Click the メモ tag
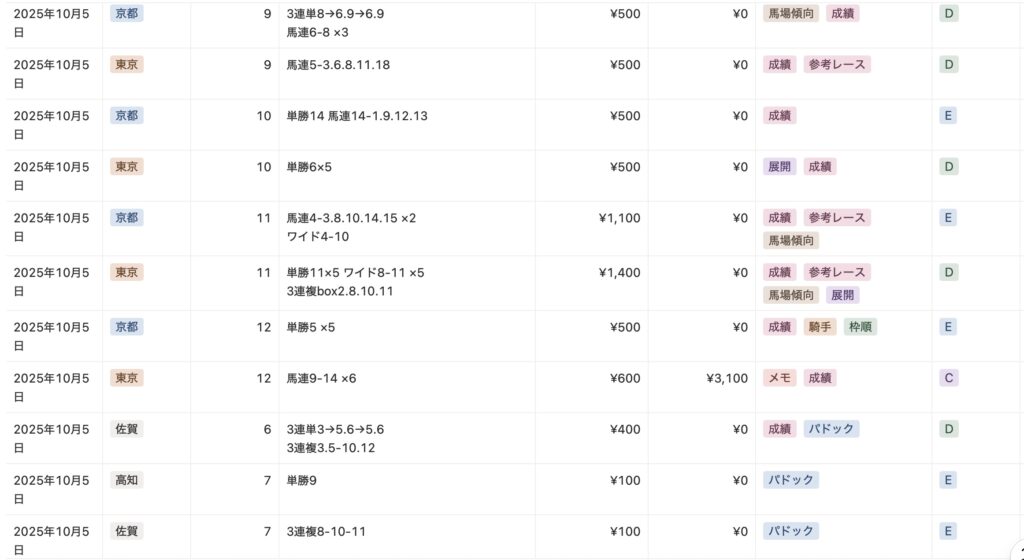This screenshot has width=1024, height=560. (779, 378)
